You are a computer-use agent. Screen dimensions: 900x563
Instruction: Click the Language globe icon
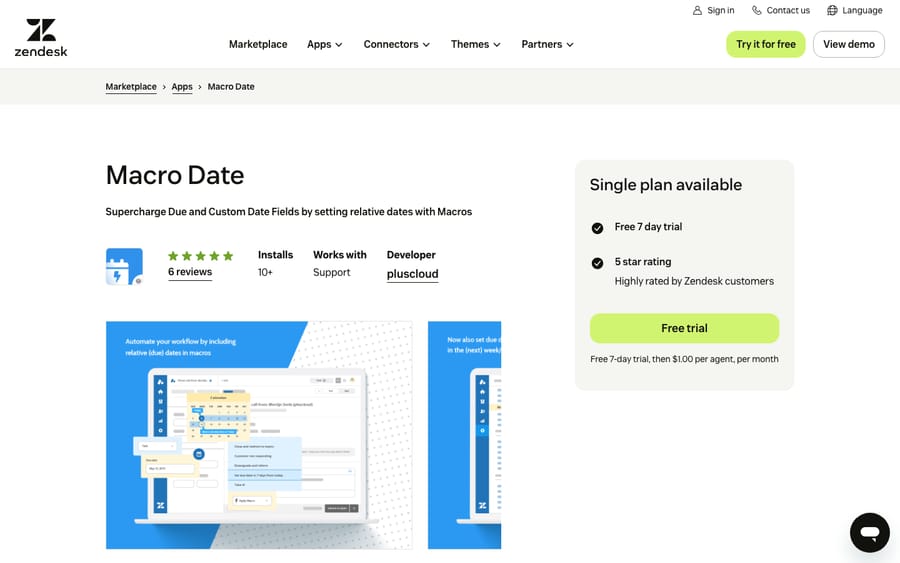pyautogui.click(x=832, y=10)
